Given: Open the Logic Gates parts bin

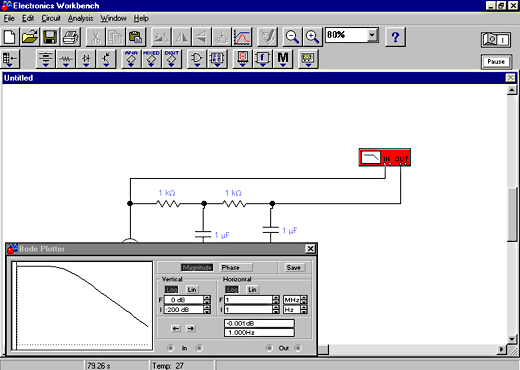Looking at the screenshot, I should click(x=197, y=59).
